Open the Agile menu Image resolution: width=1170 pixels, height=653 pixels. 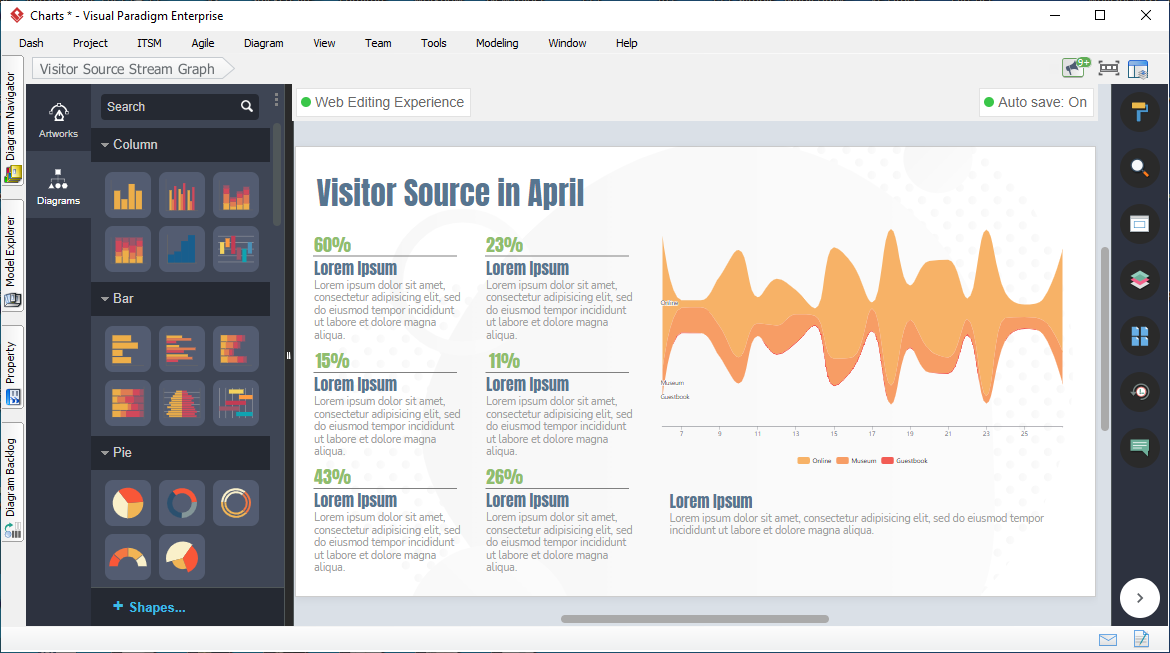(203, 43)
